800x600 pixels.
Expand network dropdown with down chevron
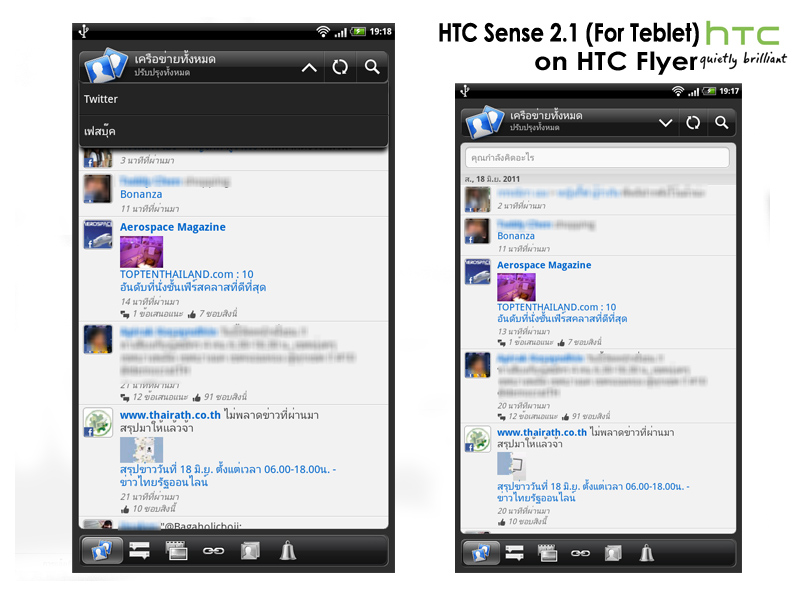665,123
